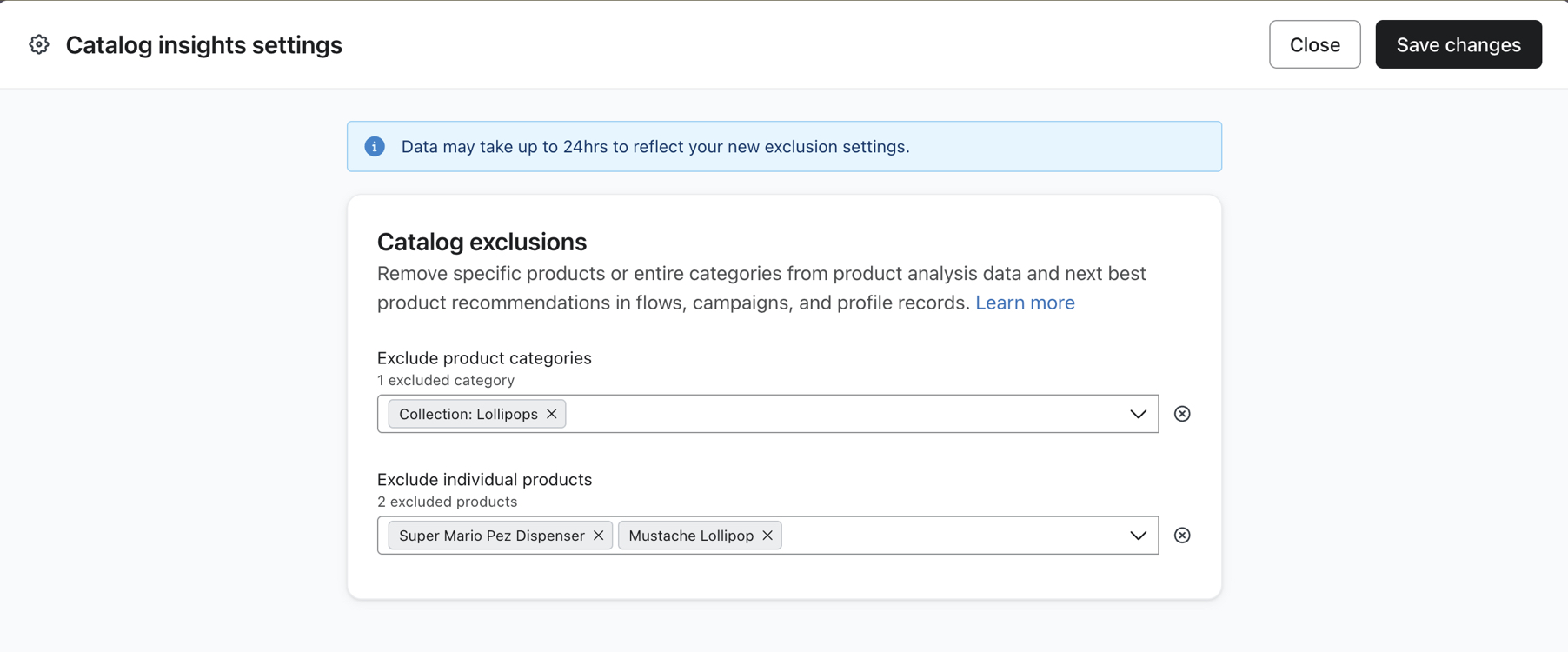Click the gear icon beside the page title
Image resolution: width=1568 pixels, height=652 pixels.
[39, 44]
